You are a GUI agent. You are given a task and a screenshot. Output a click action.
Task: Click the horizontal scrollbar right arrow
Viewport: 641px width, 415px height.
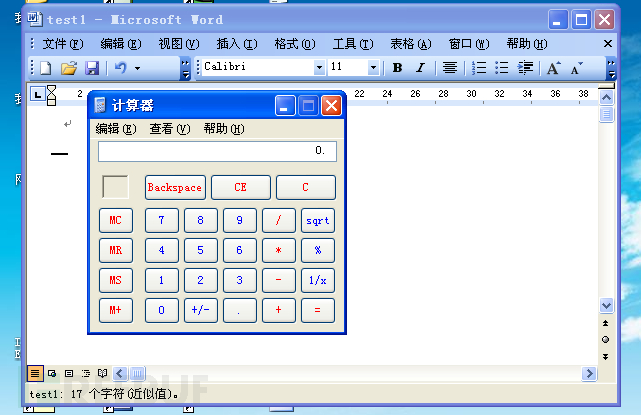589,373
